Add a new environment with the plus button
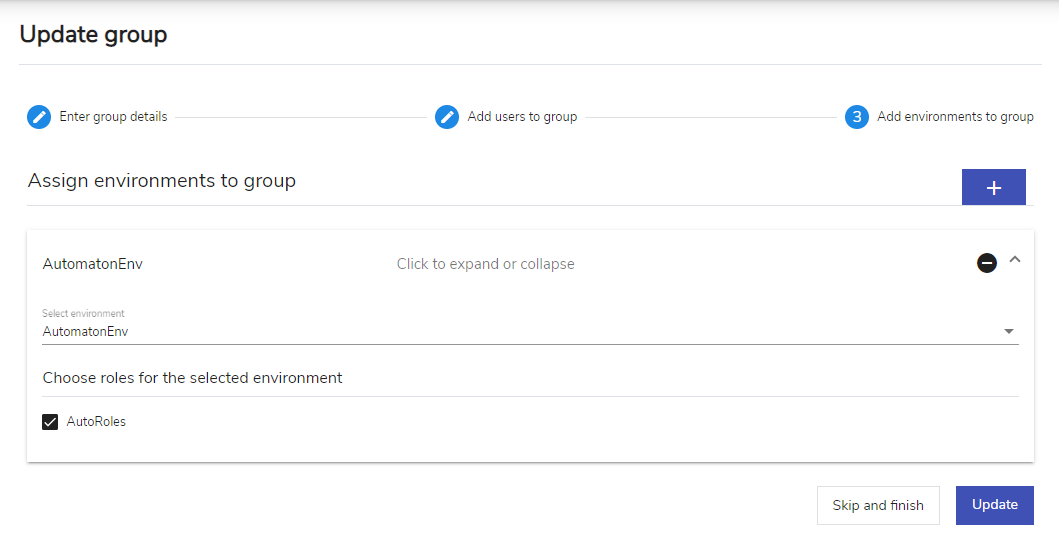 pyautogui.click(x=993, y=187)
